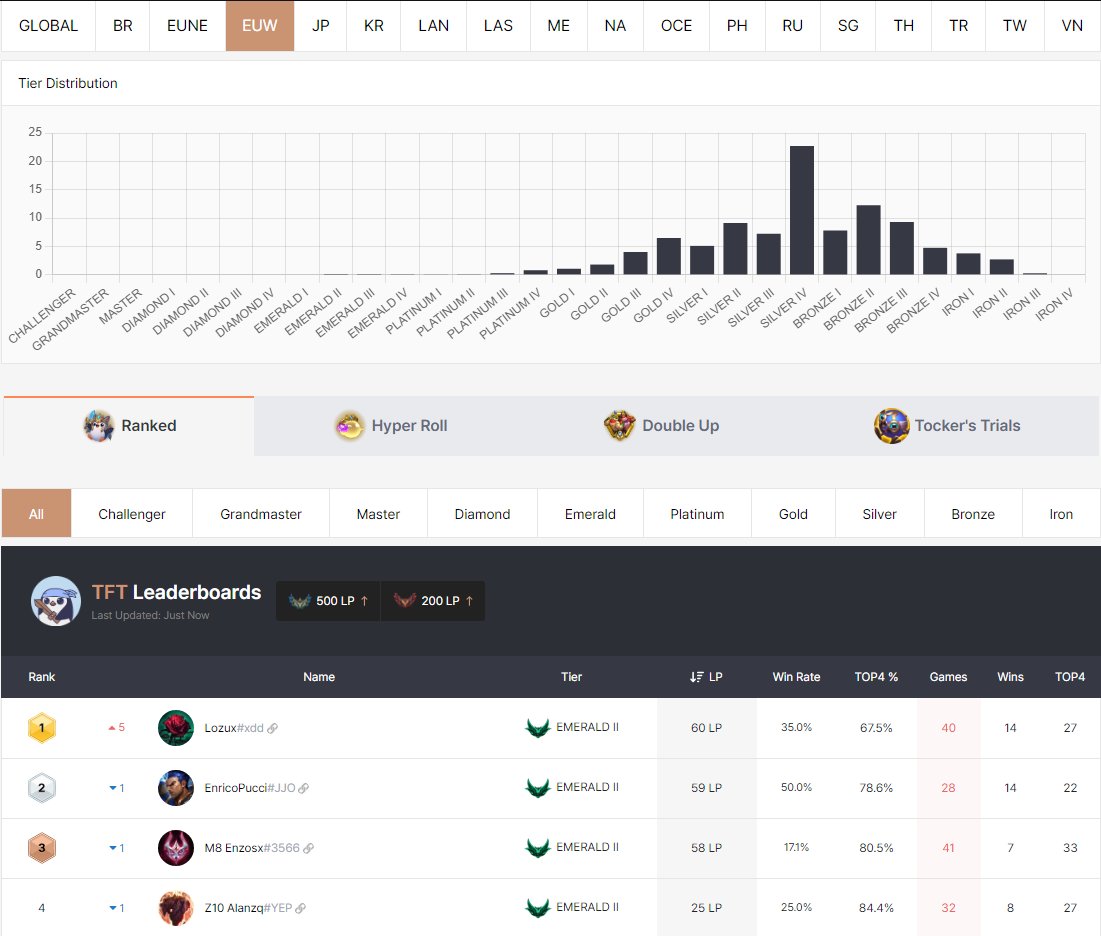Select the All tier filter
The width and height of the screenshot is (1101, 936).
pyautogui.click(x=37, y=514)
